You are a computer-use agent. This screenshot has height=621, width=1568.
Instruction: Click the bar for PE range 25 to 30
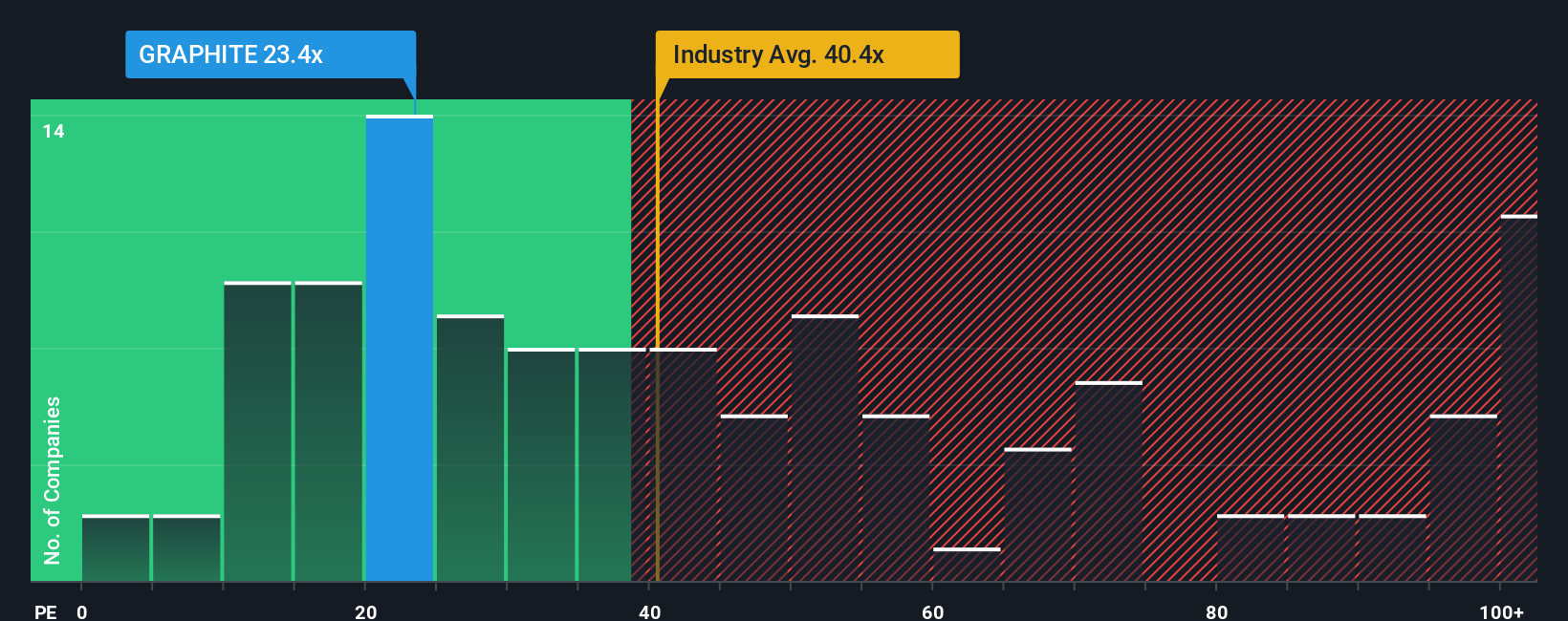470,448
